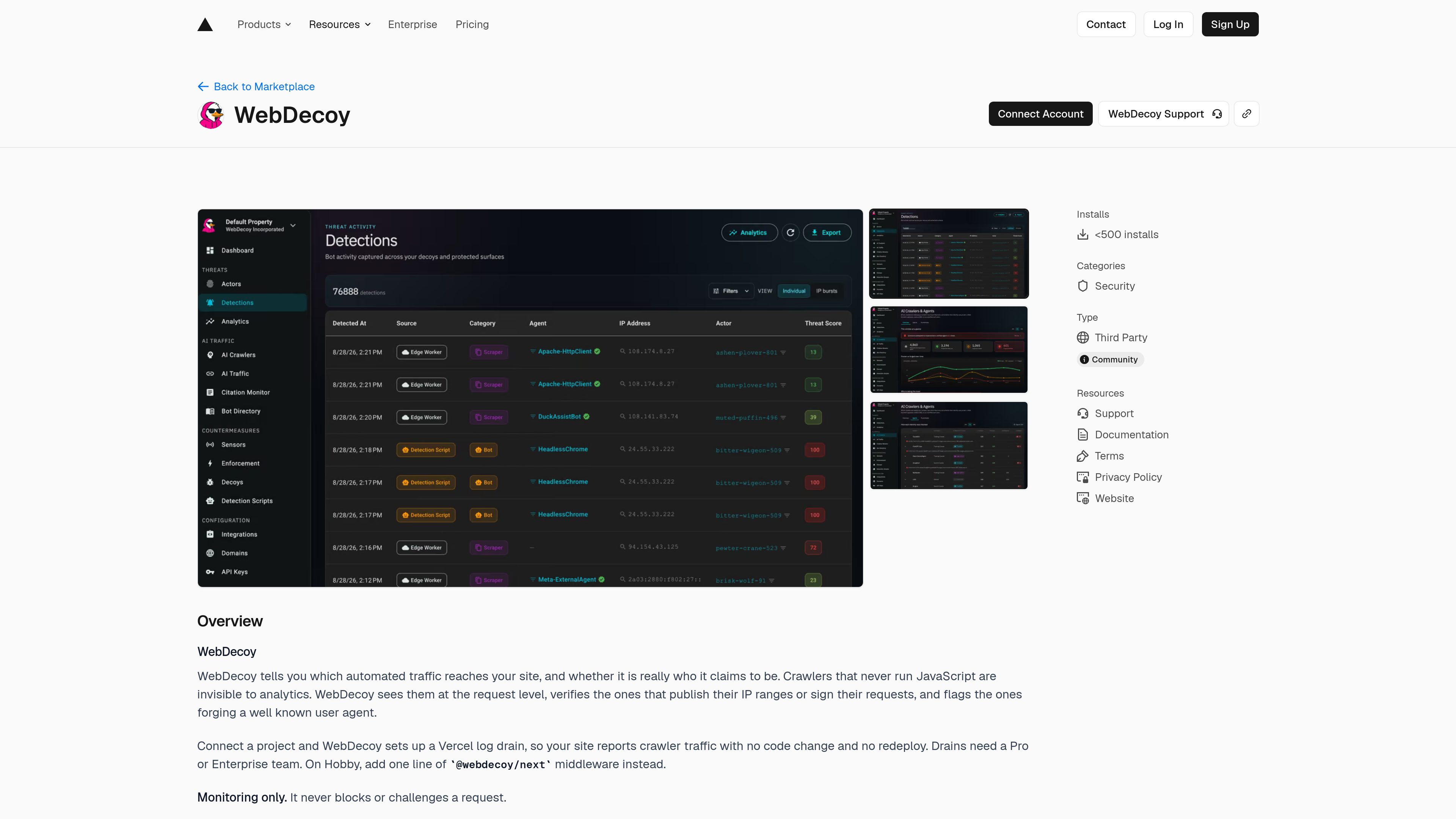Screen dimensions: 1456x819
Task: Click the Log In button
Action: click(1168, 24)
